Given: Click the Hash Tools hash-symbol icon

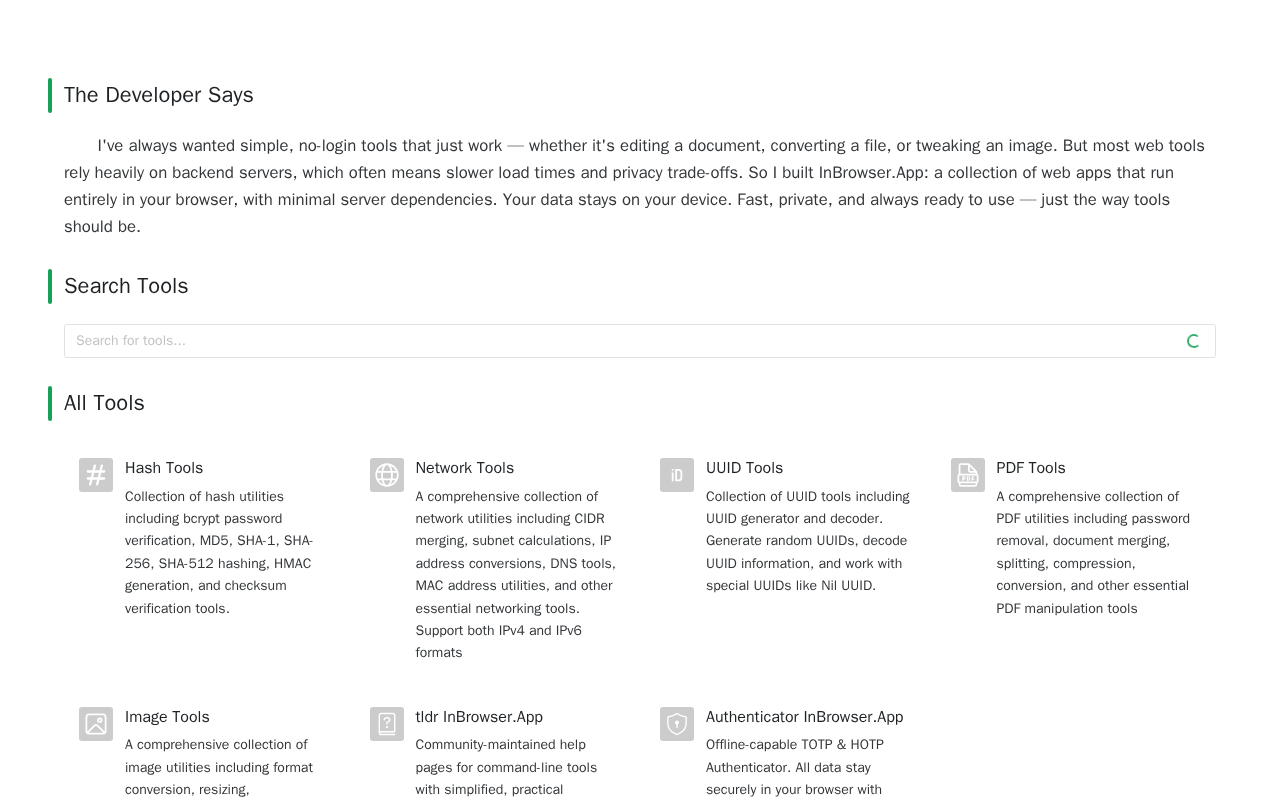Looking at the screenshot, I should point(96,475).
